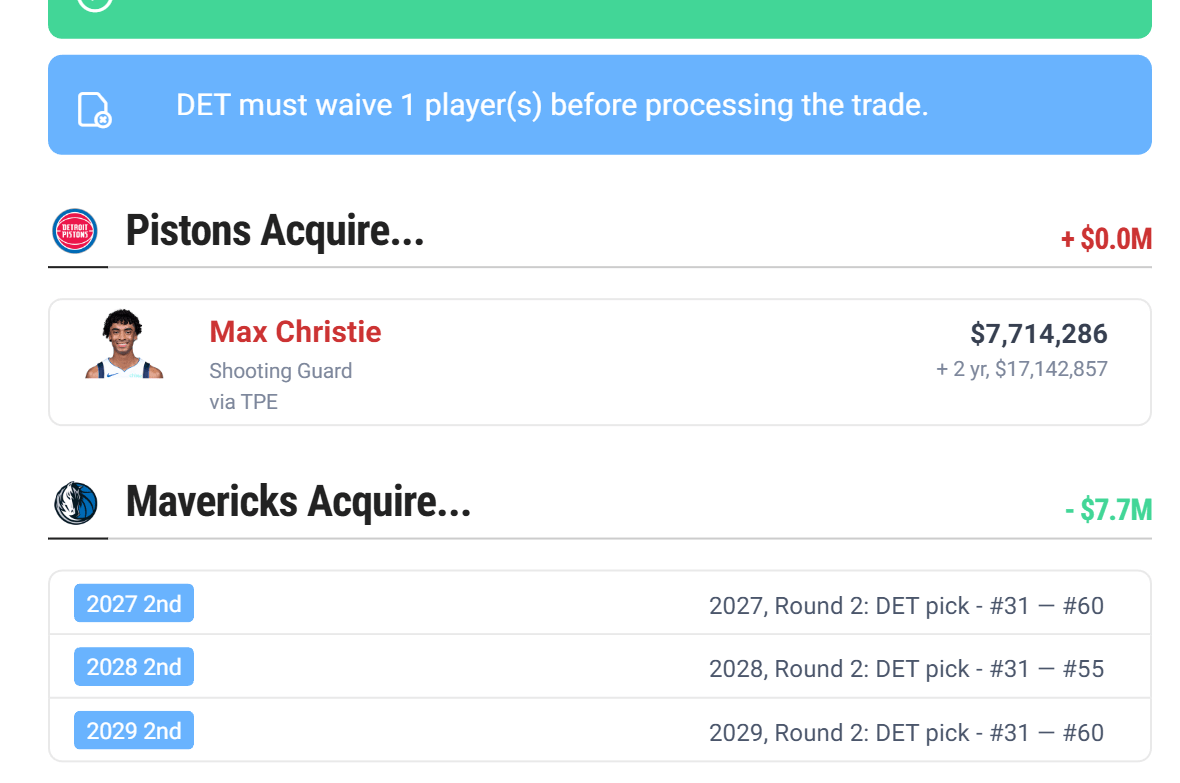Click the 2028 Round 2 DET pick description

[906, 669]
